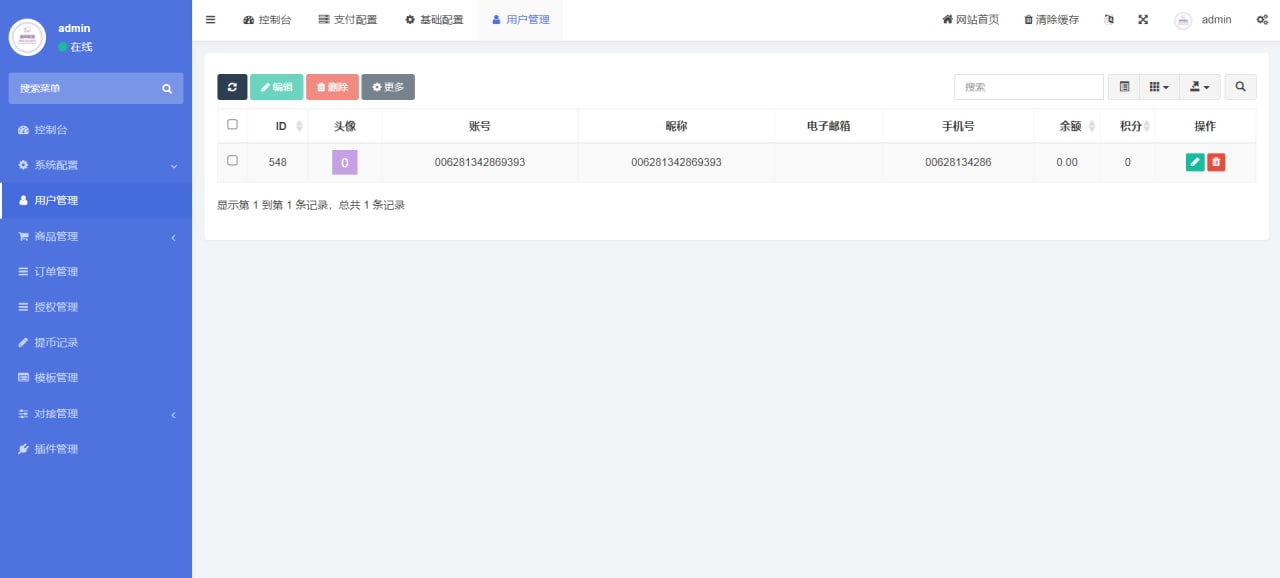Click the refresh icon above the user table
This screenshot has width=1280, height=578.
(231, 87)
